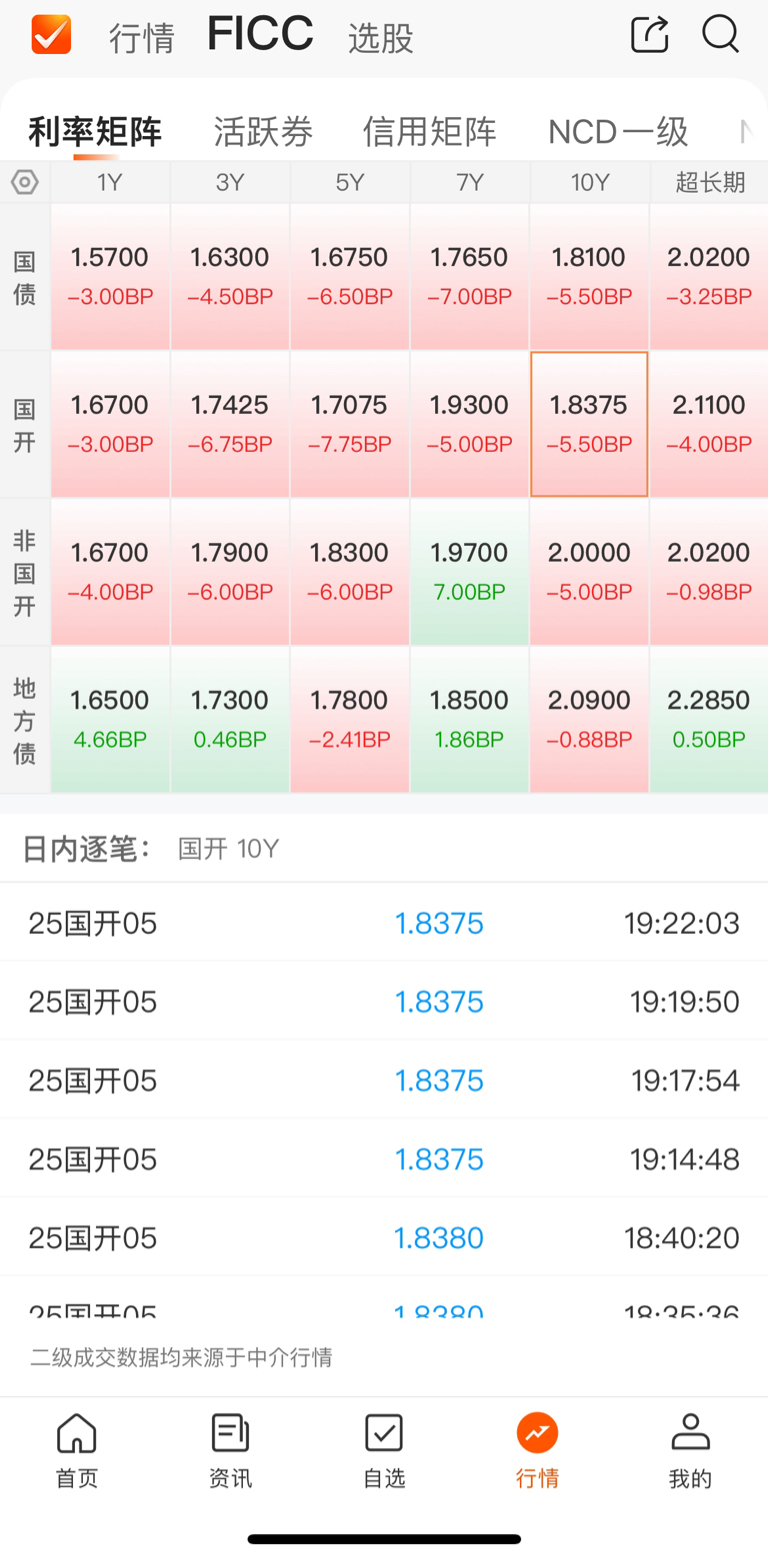Open the 25国开05 trade at 18:40:20
Viewport: 768px width, 1561px height.
[384, 1238]
